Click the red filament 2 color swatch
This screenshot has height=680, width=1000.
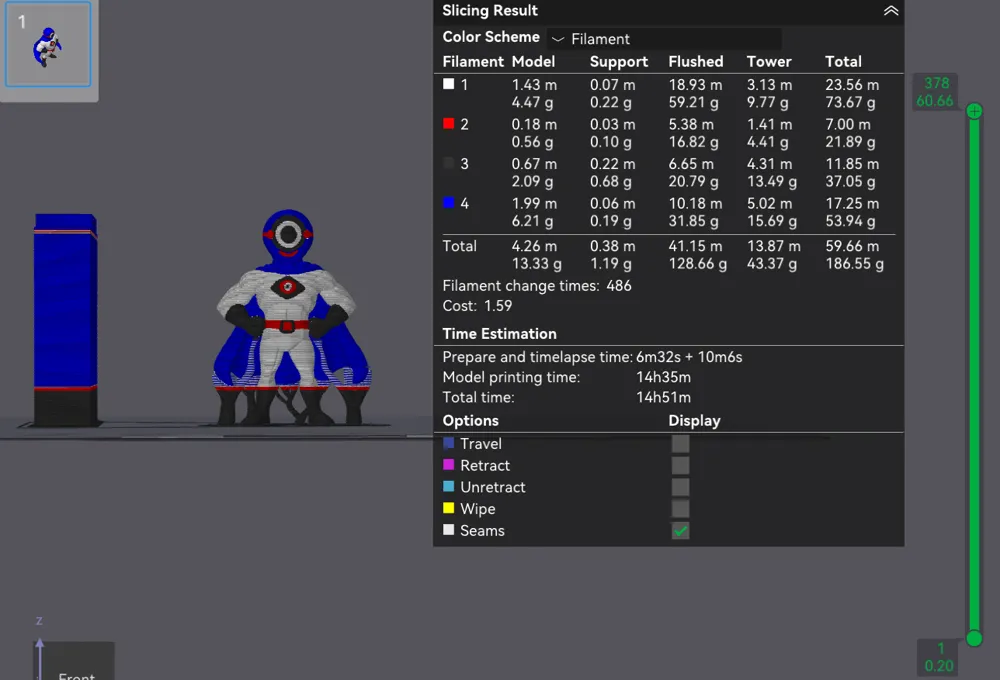[448, 123]
